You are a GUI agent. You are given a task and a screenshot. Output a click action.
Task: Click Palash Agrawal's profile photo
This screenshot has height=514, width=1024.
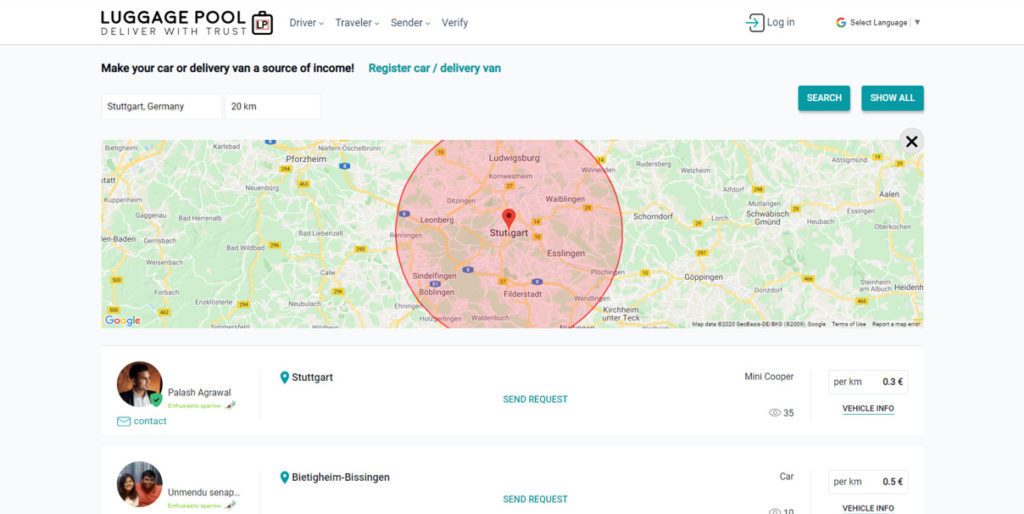click(x=139, y=384)
